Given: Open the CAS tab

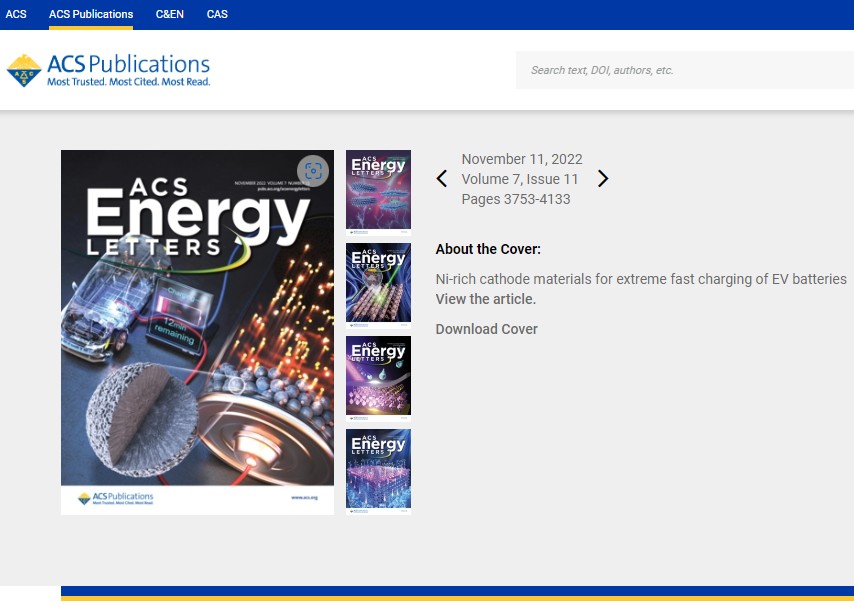Looking at the screenshot, I should tap(217, 14).
